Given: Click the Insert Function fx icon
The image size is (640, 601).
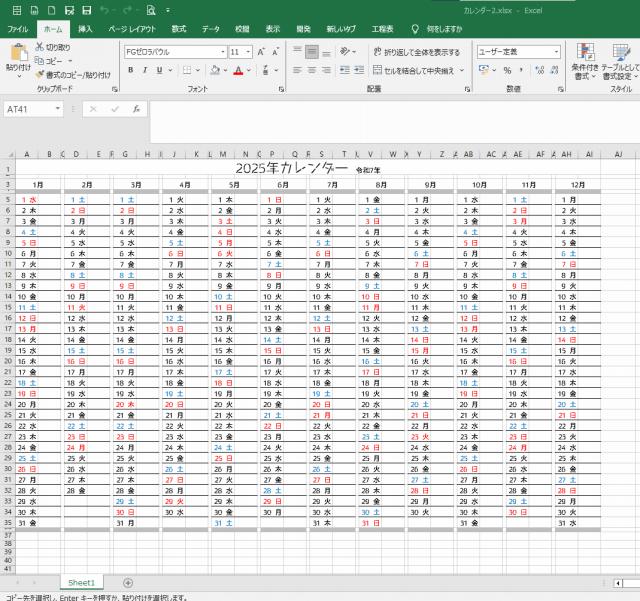Looking at the screenshot, I should (136, 108).
